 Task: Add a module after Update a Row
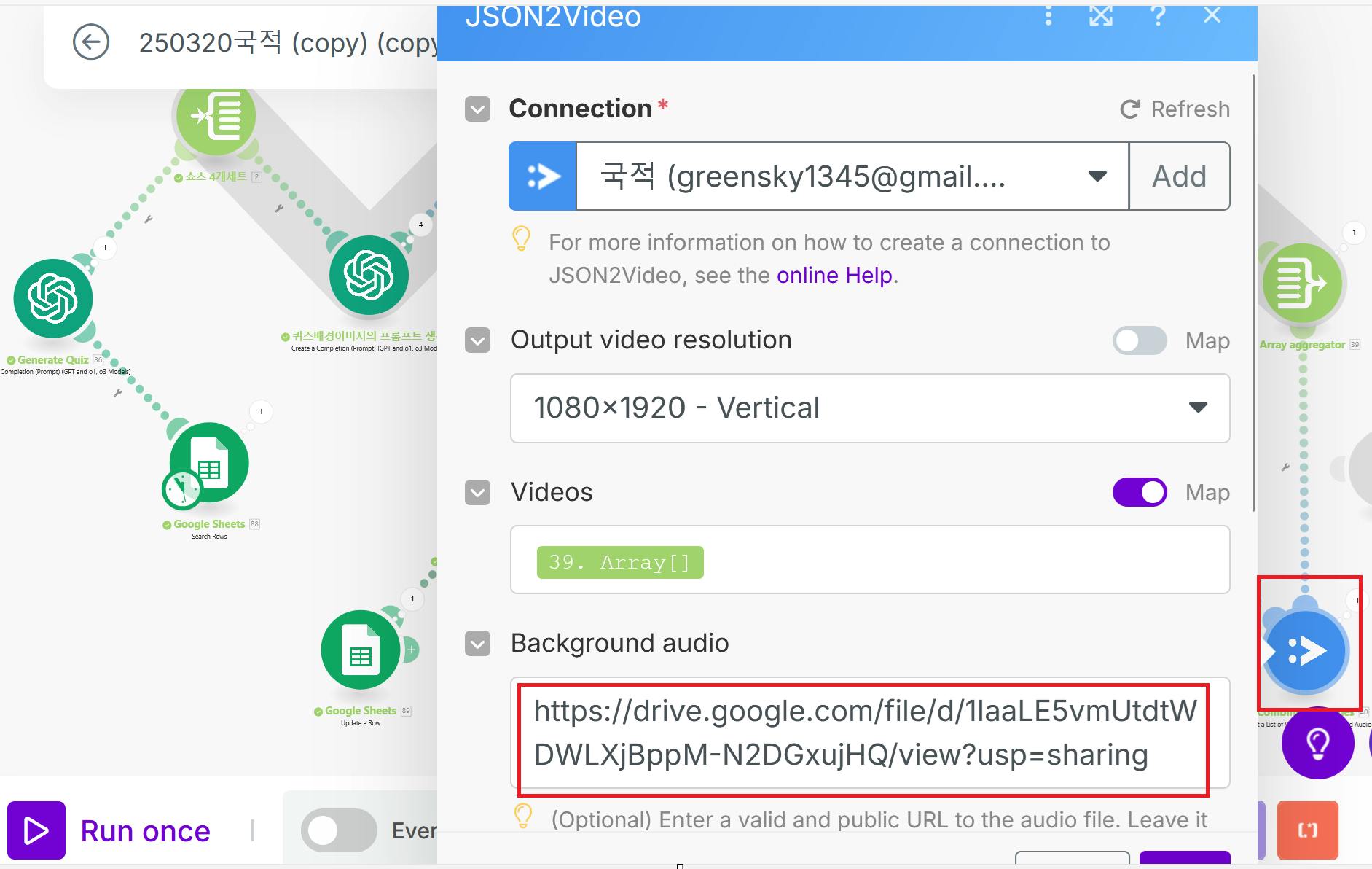pyautogui.click(x=411, y=650)
